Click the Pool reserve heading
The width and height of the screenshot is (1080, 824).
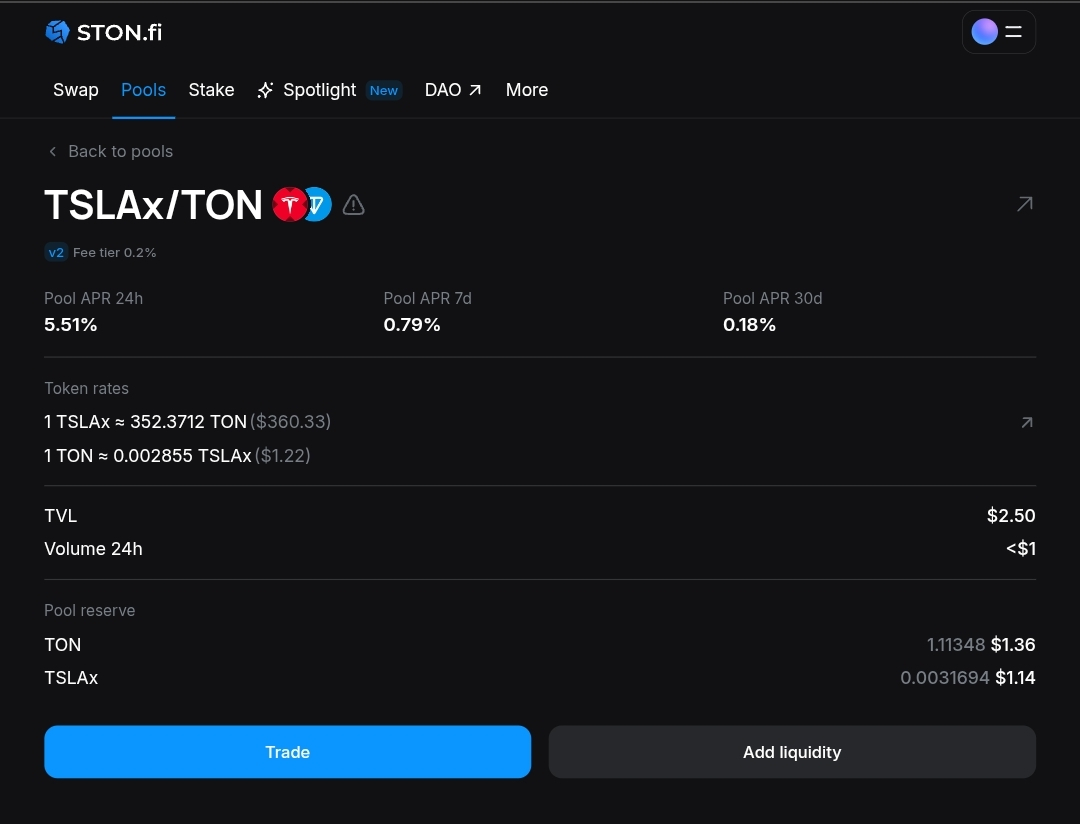pyautogui.click(x=90, y=610)
